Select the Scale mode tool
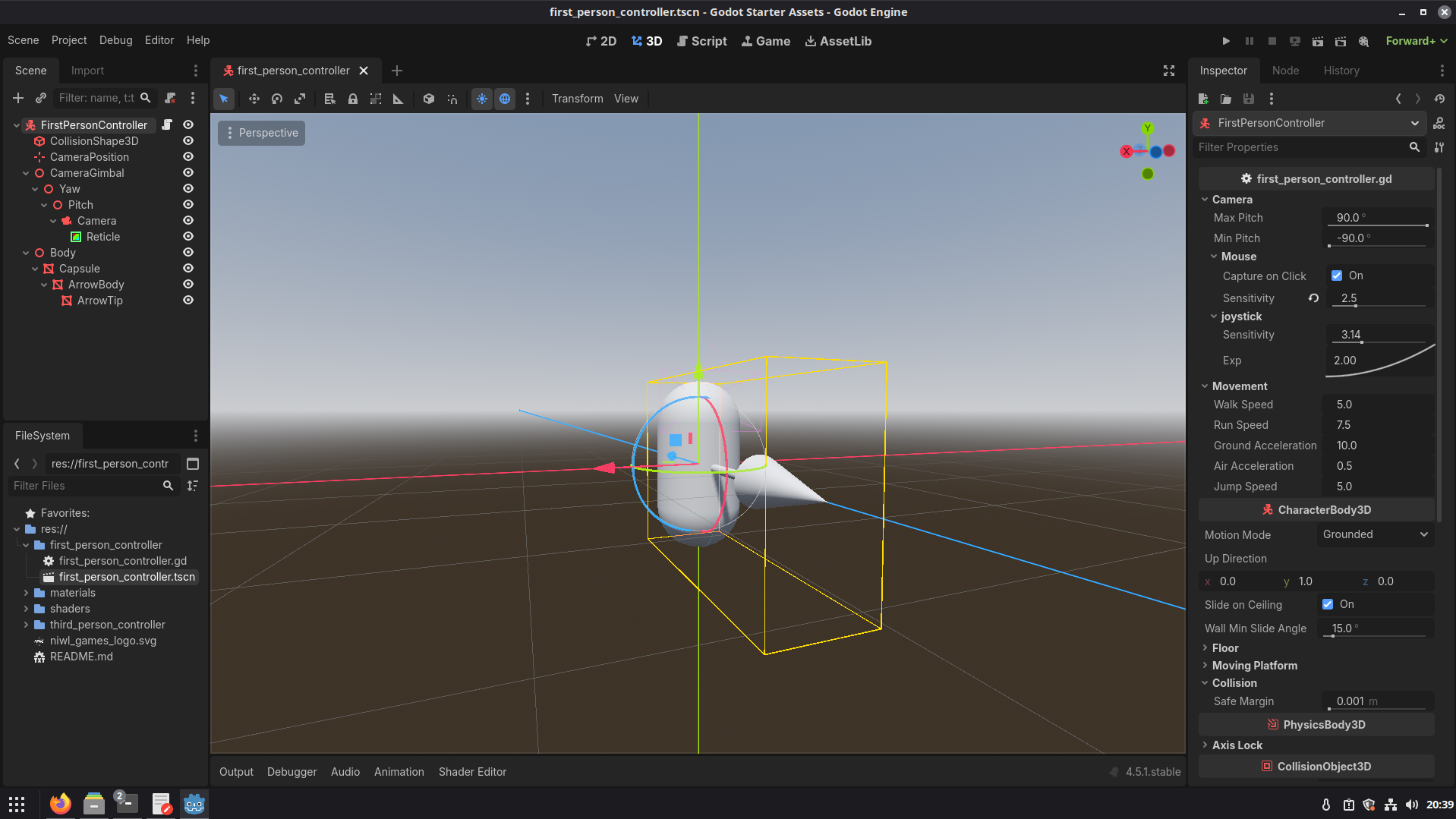This screenshot has height=819, width=1456. [300, 99]
